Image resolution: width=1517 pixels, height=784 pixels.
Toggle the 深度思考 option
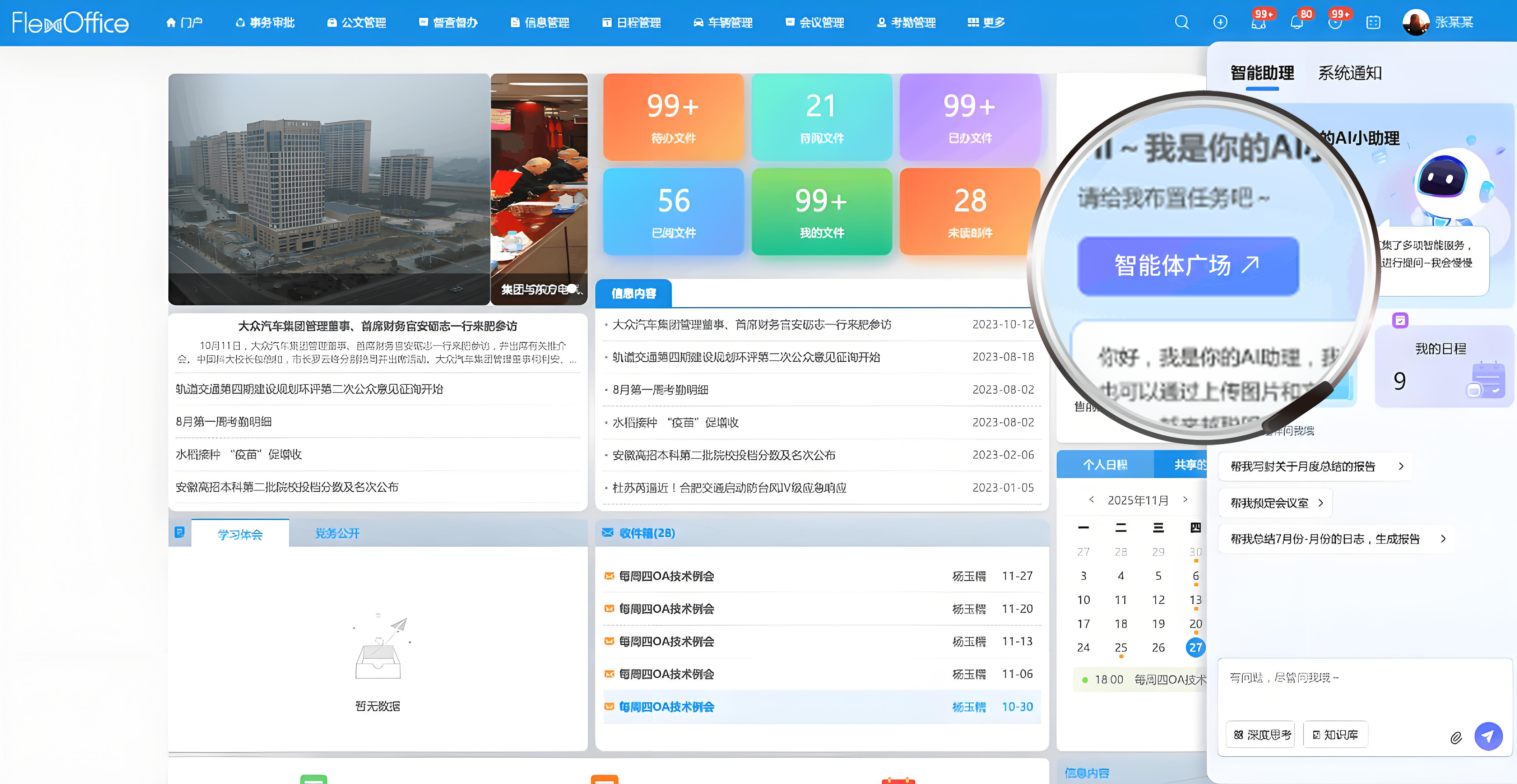coord(1260,735)
